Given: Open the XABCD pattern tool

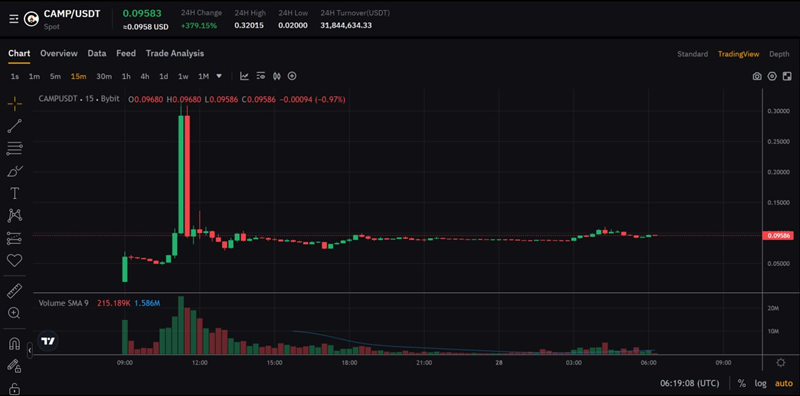Looking at the screenshot, I should point(14,216).
